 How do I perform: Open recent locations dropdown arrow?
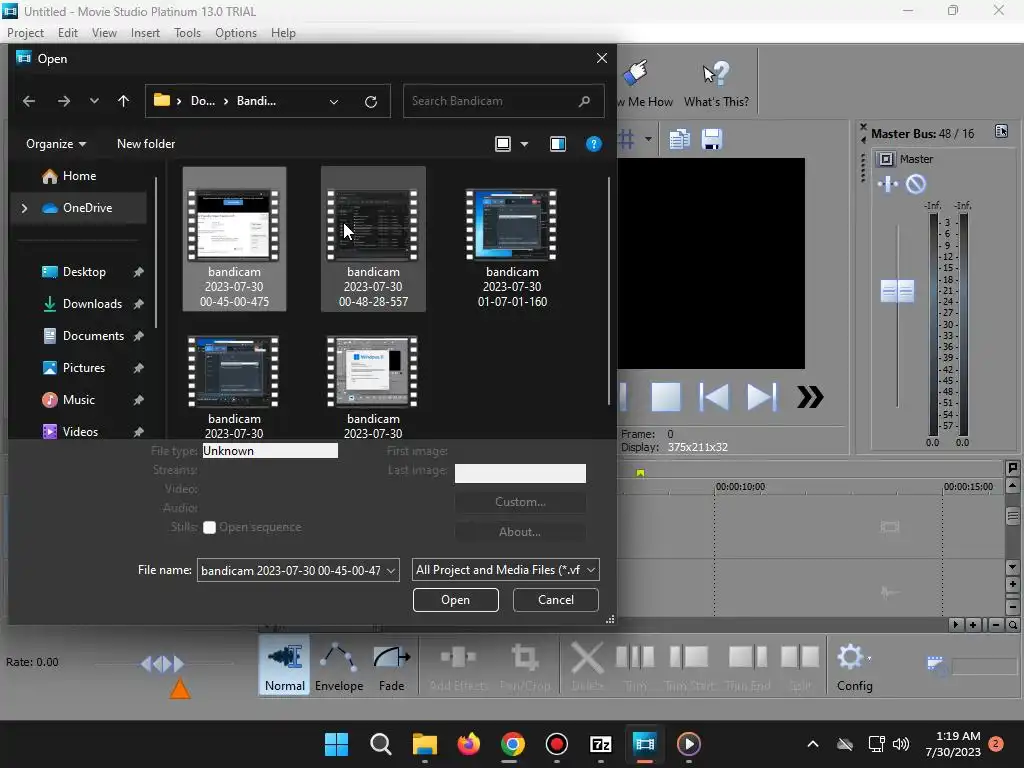pyautogui.click(x=94, y=101)
